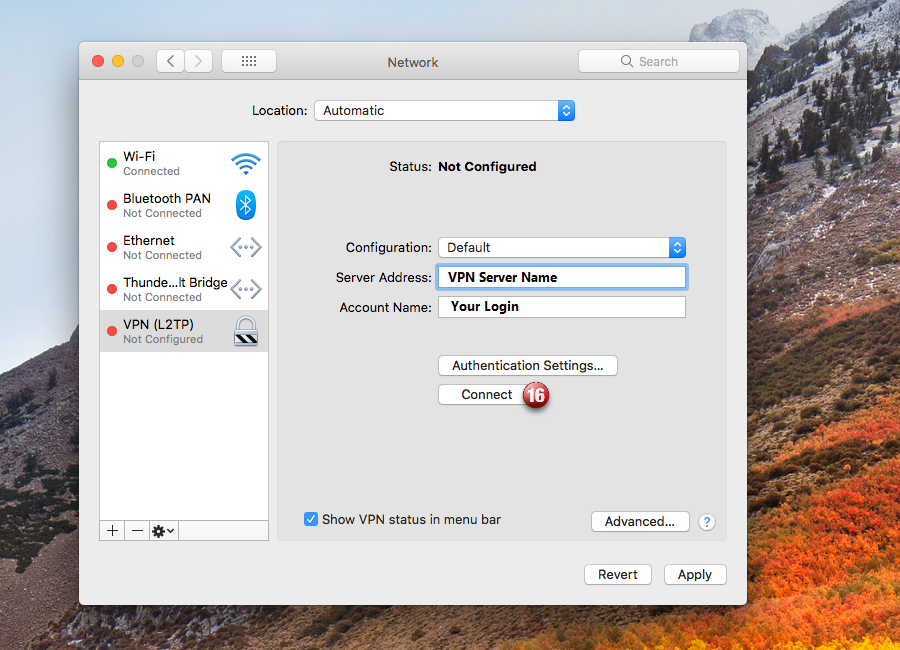Add a new network service with plus
This screenshot has width=900, height=650.
coord(112,531)
